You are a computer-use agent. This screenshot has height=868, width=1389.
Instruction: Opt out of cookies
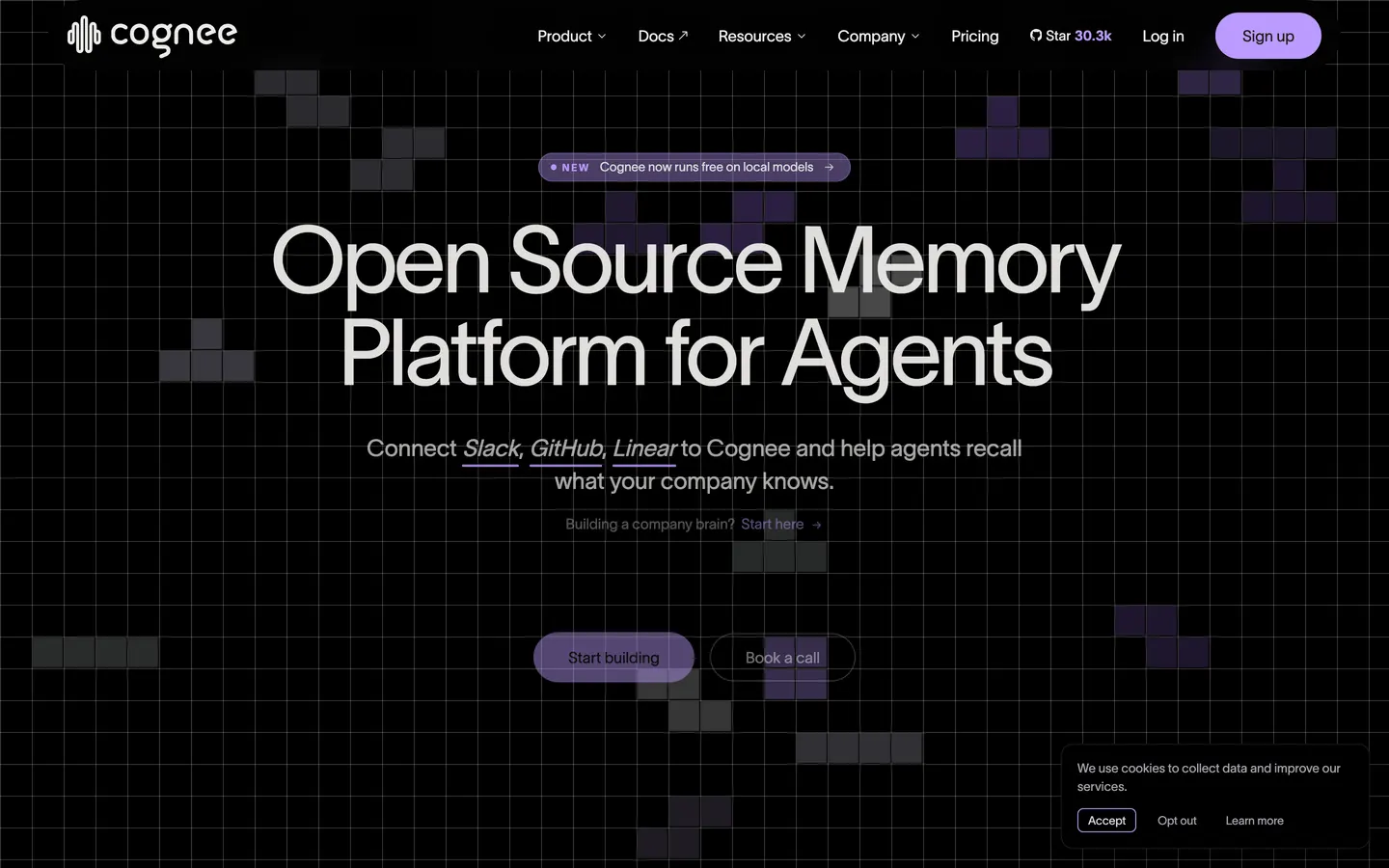pos(1177,821)
